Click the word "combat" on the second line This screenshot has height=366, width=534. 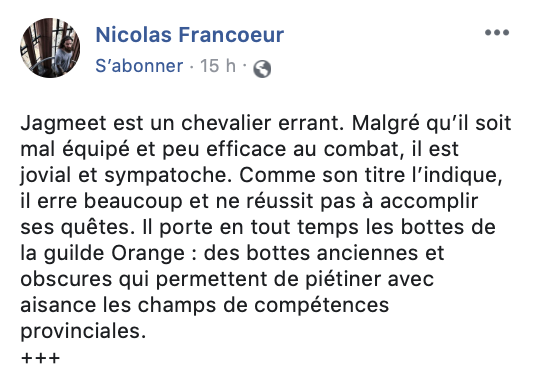[363, 149]
